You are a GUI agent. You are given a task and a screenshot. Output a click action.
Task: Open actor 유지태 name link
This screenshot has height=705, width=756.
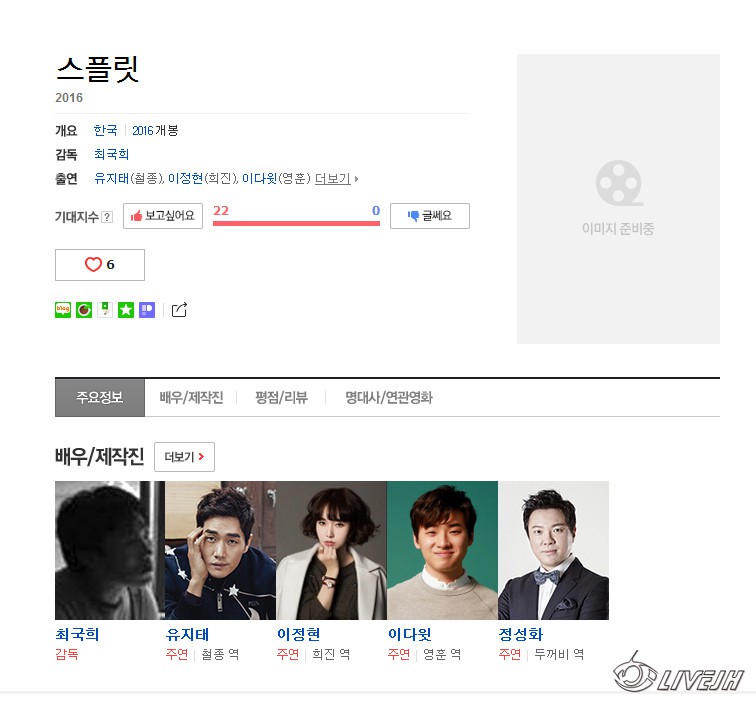click(x=187, y=634)
